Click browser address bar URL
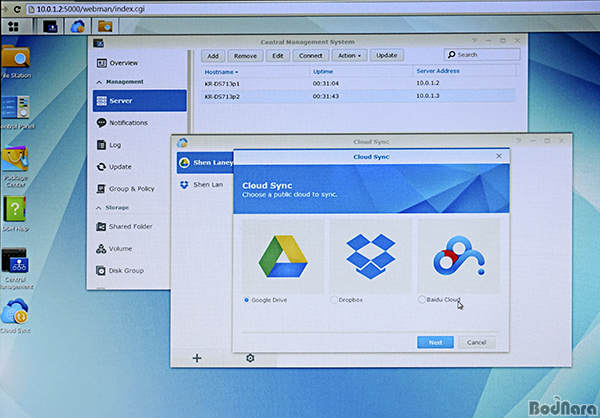This screenshot has width=600, height=418. pyautogui.click(x=91, y=9)
